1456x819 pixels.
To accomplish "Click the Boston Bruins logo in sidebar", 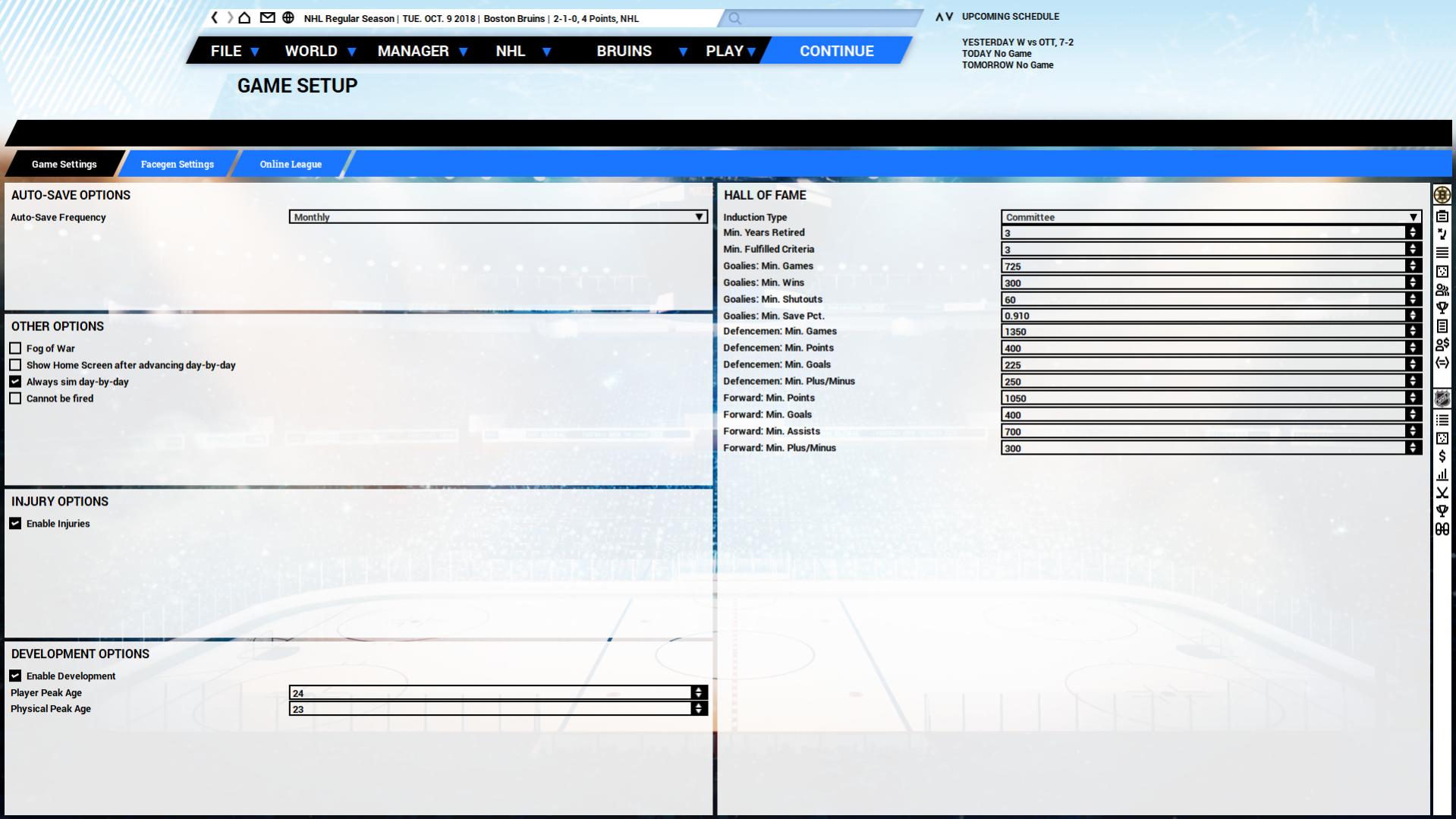I will pos(1442,195).
